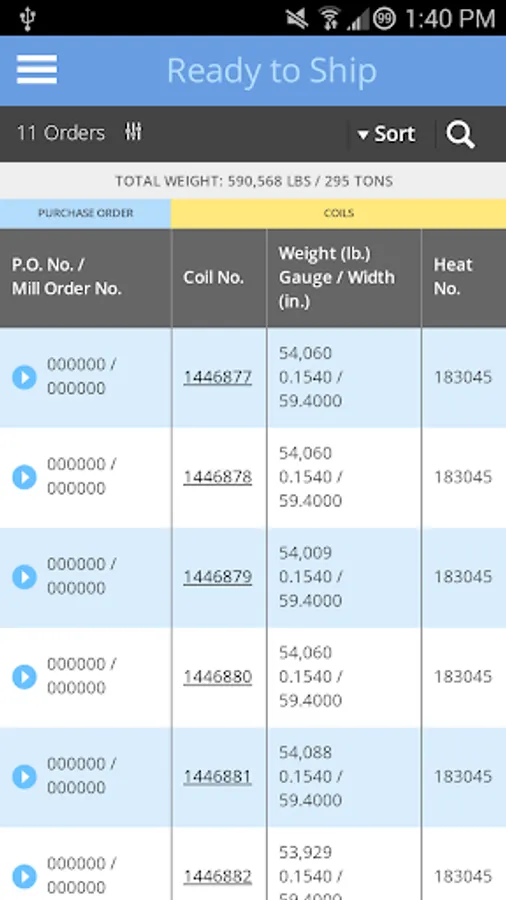Open the filter sliders icon beside 11 Orders
Viewport: 506px width, 900px height.
click(133, 133)
